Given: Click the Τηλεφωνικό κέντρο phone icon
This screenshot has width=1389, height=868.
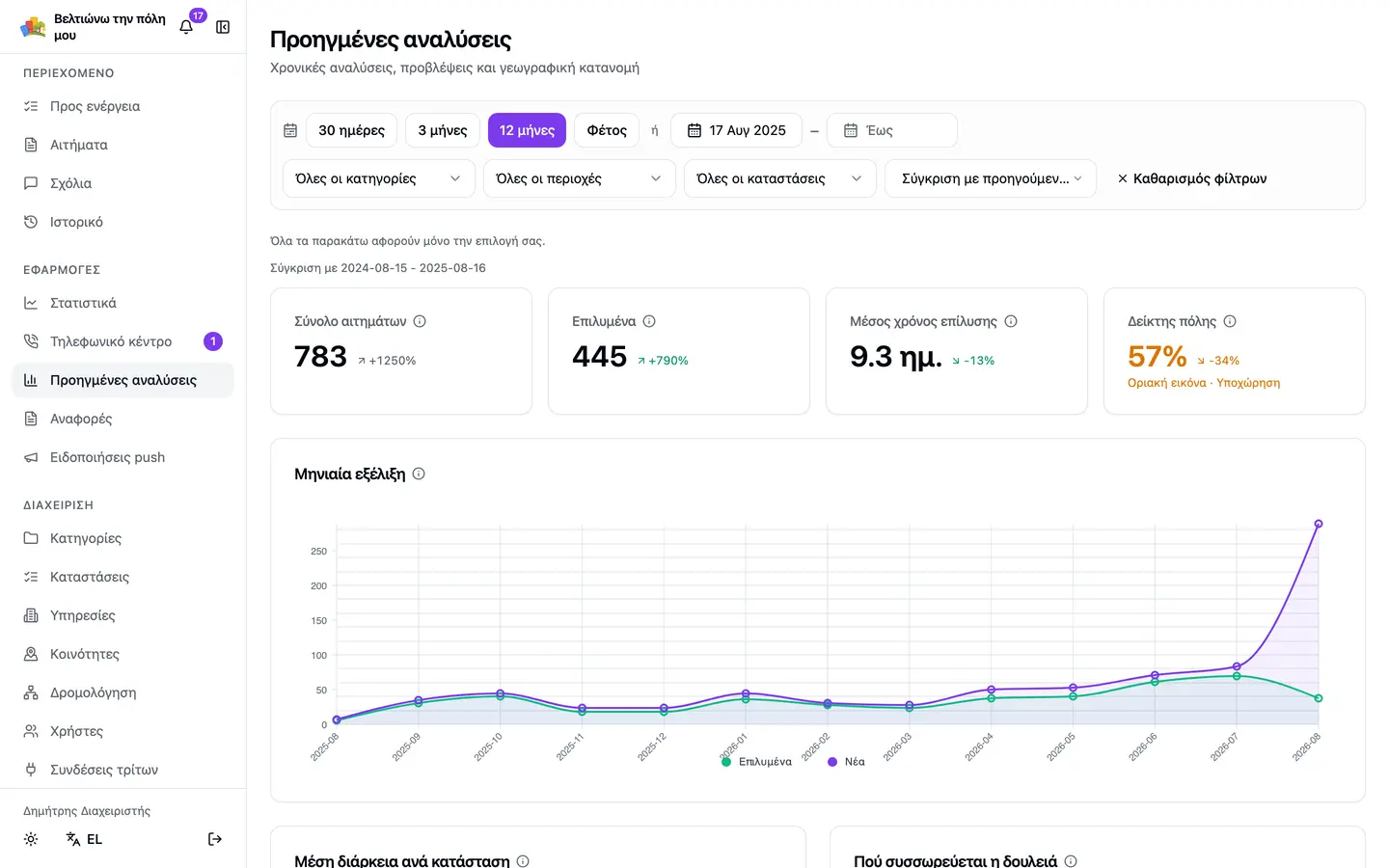Looking at the screenshot, I should click(x=31, y=341).
